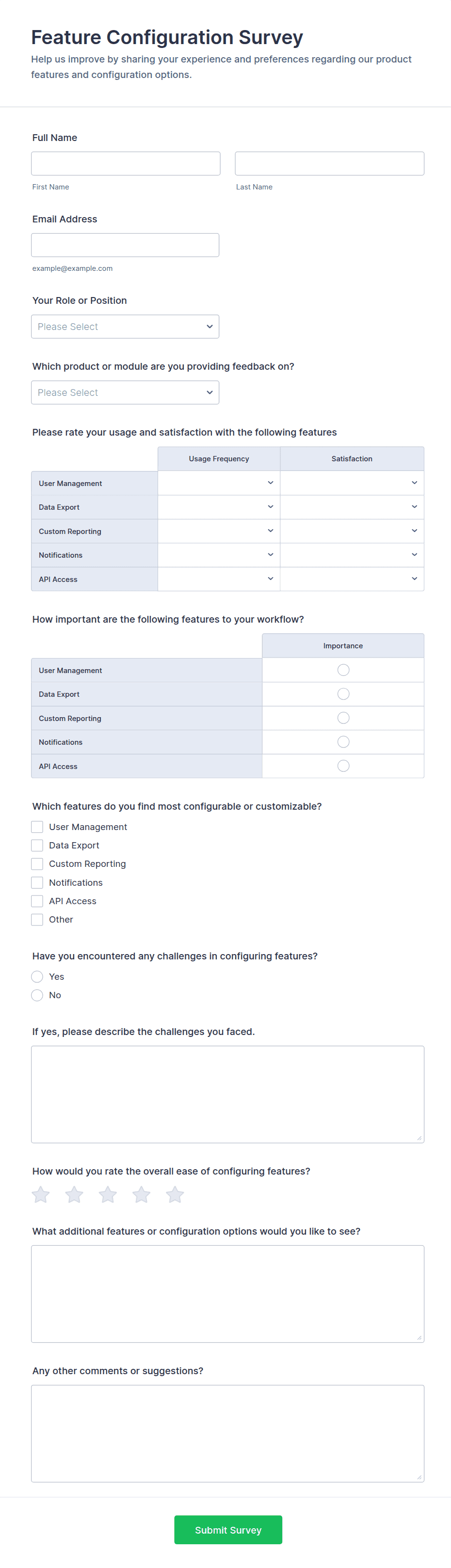Mark API Access importance radio button
This screenshot has width=451, height=1568.
click(x=343, y=766)
